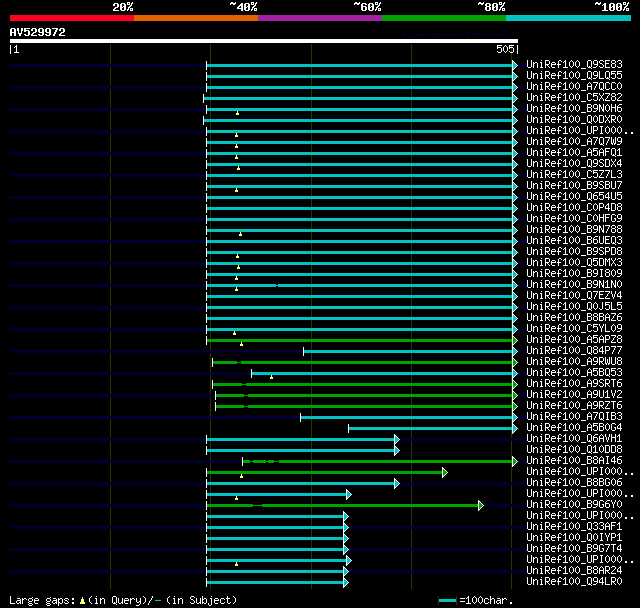
Task: Select UniRef100_Q7EZV4 label
Action: (x=574, y=296)
